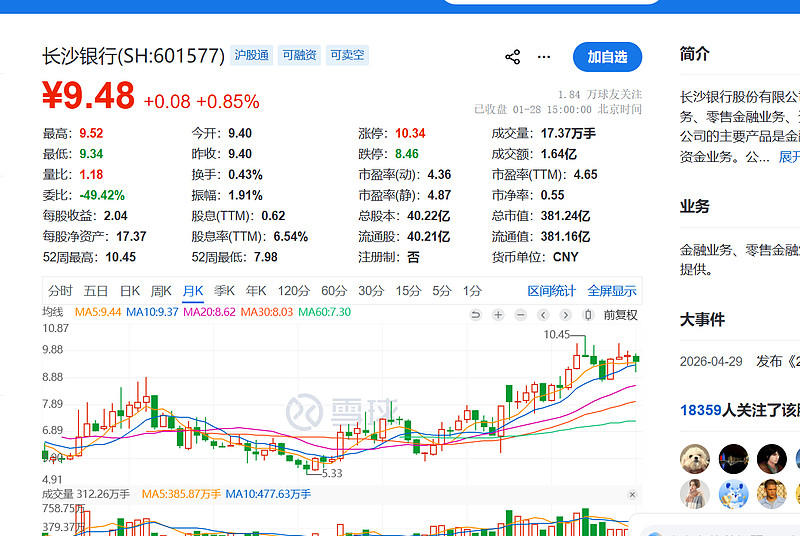
Task: Click the 总市值 value 381.24亿
Action: pyautogui.click(x=565, y=216)
